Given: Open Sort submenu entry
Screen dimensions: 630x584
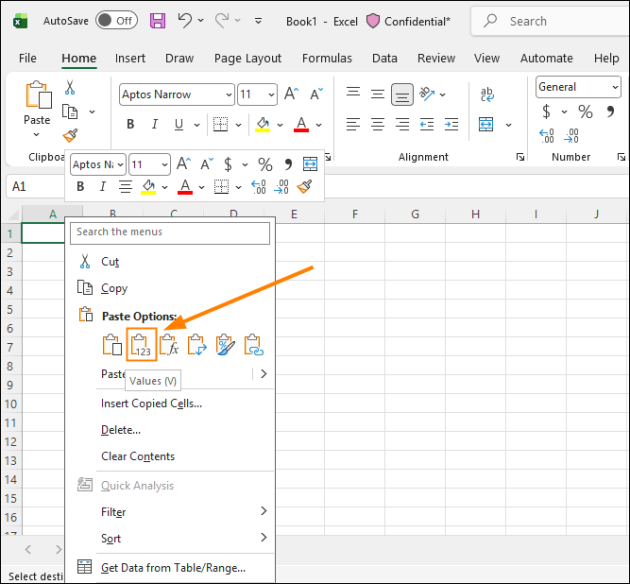Looking at the screenshot, I should pos(170,538).
